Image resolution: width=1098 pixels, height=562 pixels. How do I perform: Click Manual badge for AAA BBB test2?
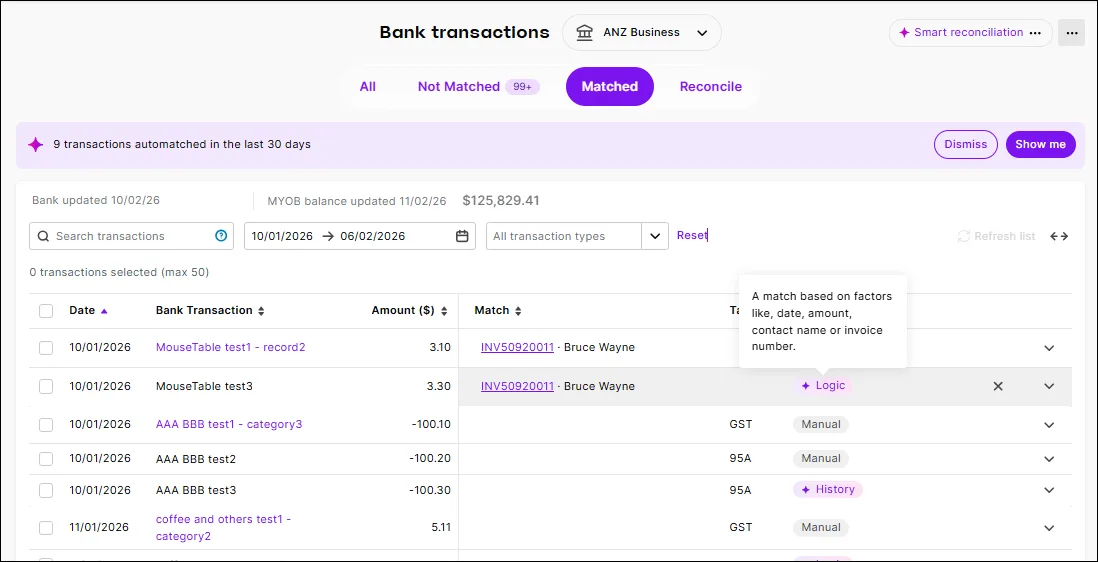click(x=821, y=458)
